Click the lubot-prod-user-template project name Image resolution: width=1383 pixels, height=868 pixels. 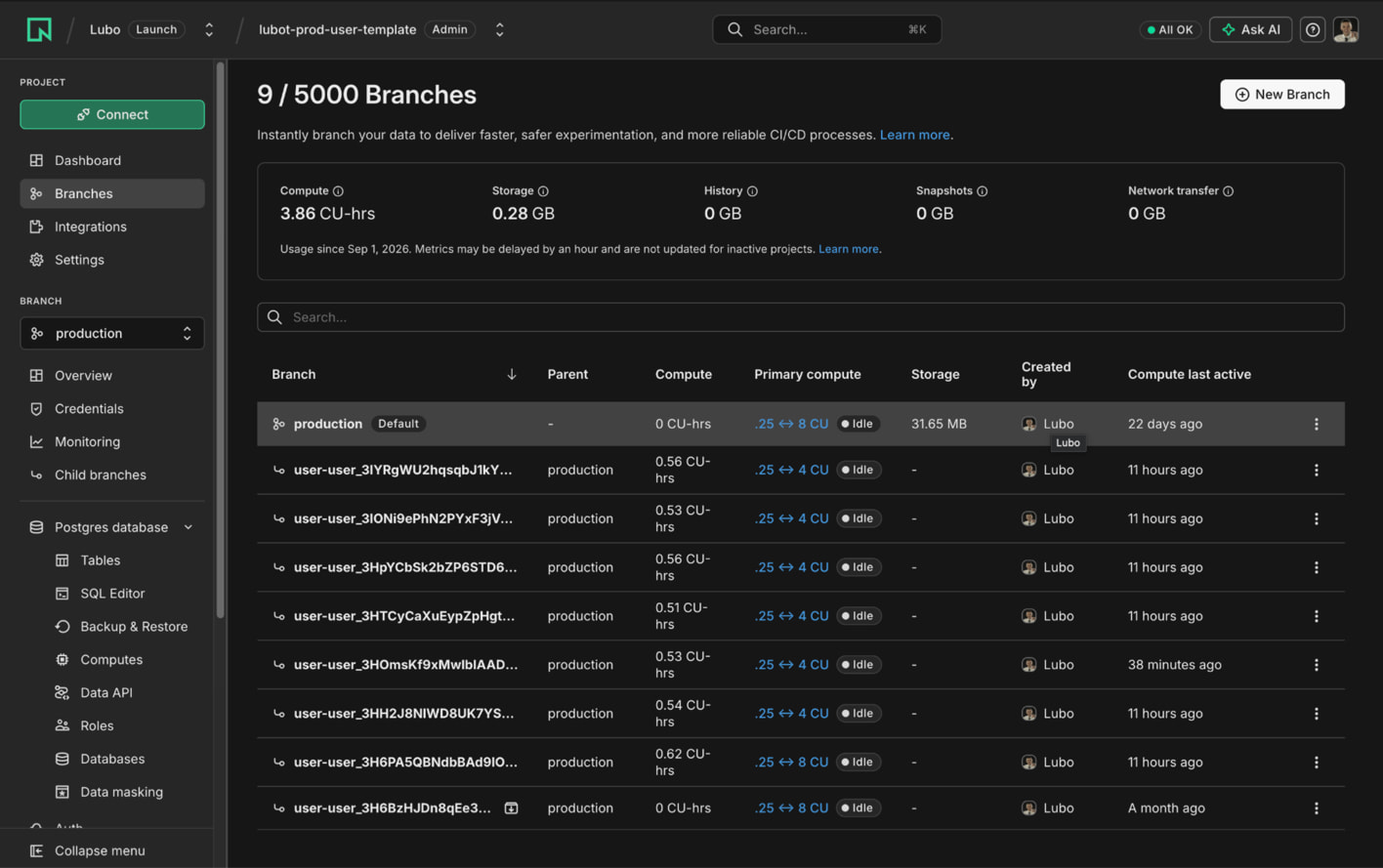[x=338, y=29]
